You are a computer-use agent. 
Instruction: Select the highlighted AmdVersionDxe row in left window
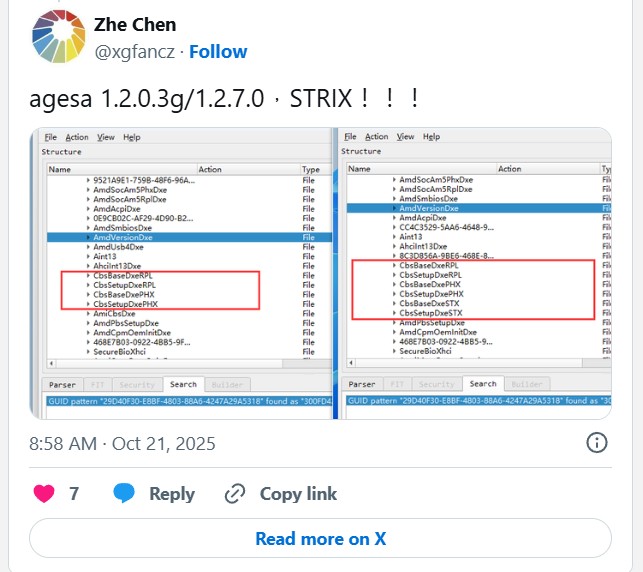click(x=189, y=237)
